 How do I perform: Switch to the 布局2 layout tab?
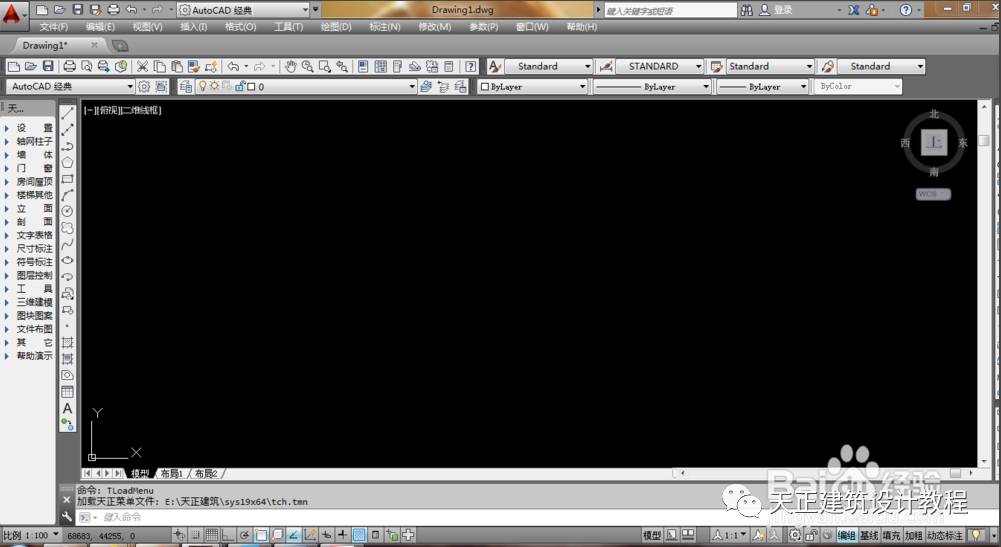pyautogui.click(x=207, y=474)
